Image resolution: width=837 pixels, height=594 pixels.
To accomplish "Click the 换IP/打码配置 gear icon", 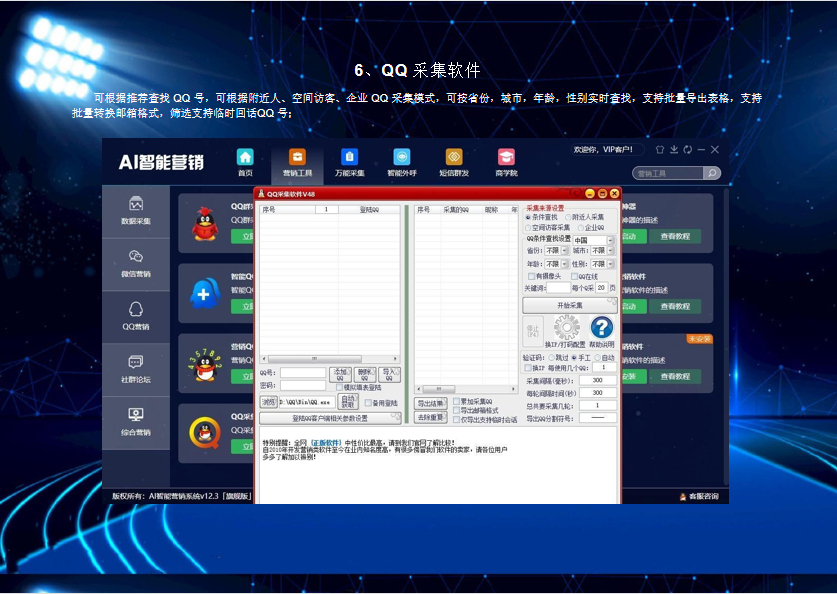I will [566, 327].
